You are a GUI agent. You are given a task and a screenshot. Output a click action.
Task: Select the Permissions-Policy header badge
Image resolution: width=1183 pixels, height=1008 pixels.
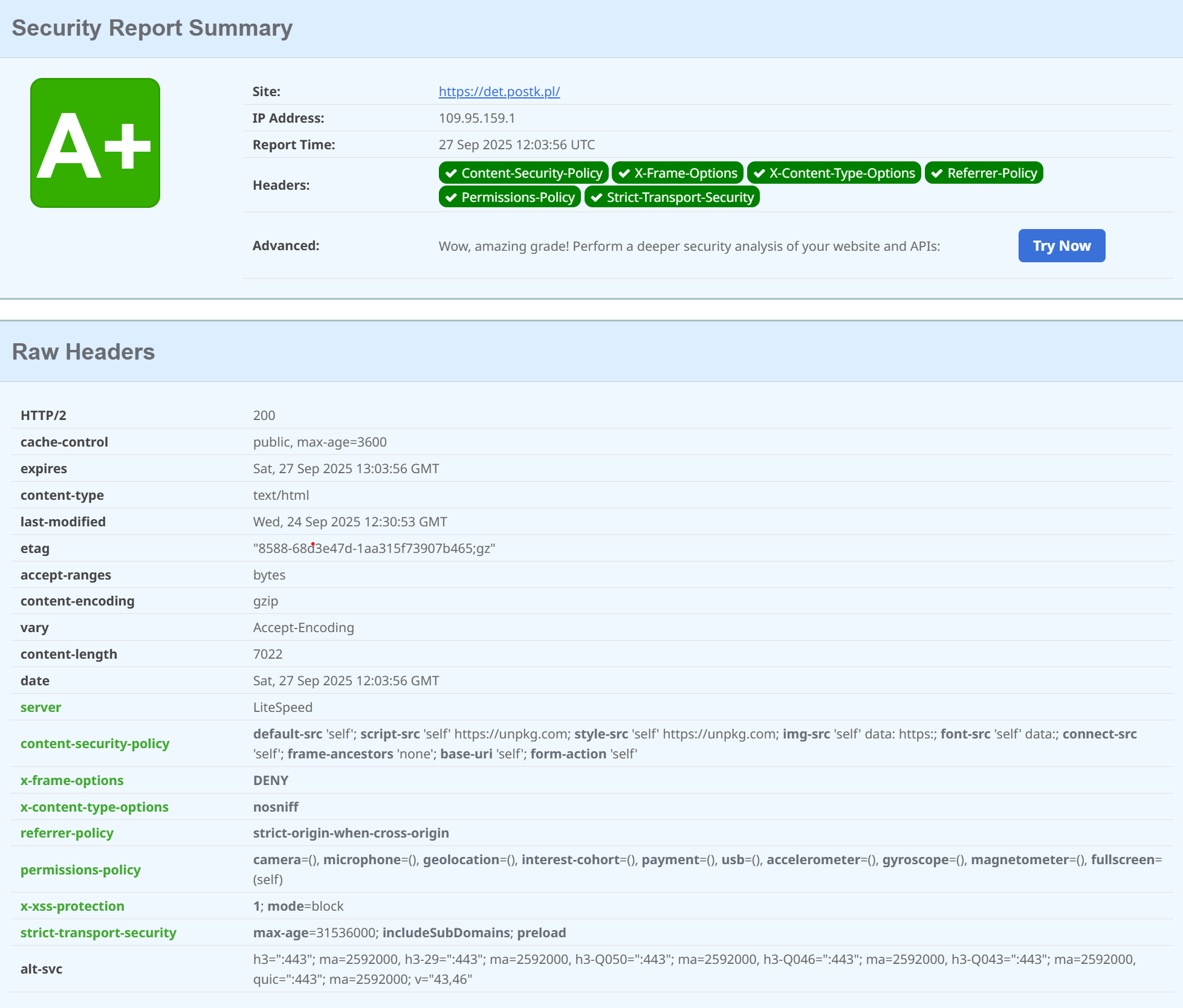point(510,197)
